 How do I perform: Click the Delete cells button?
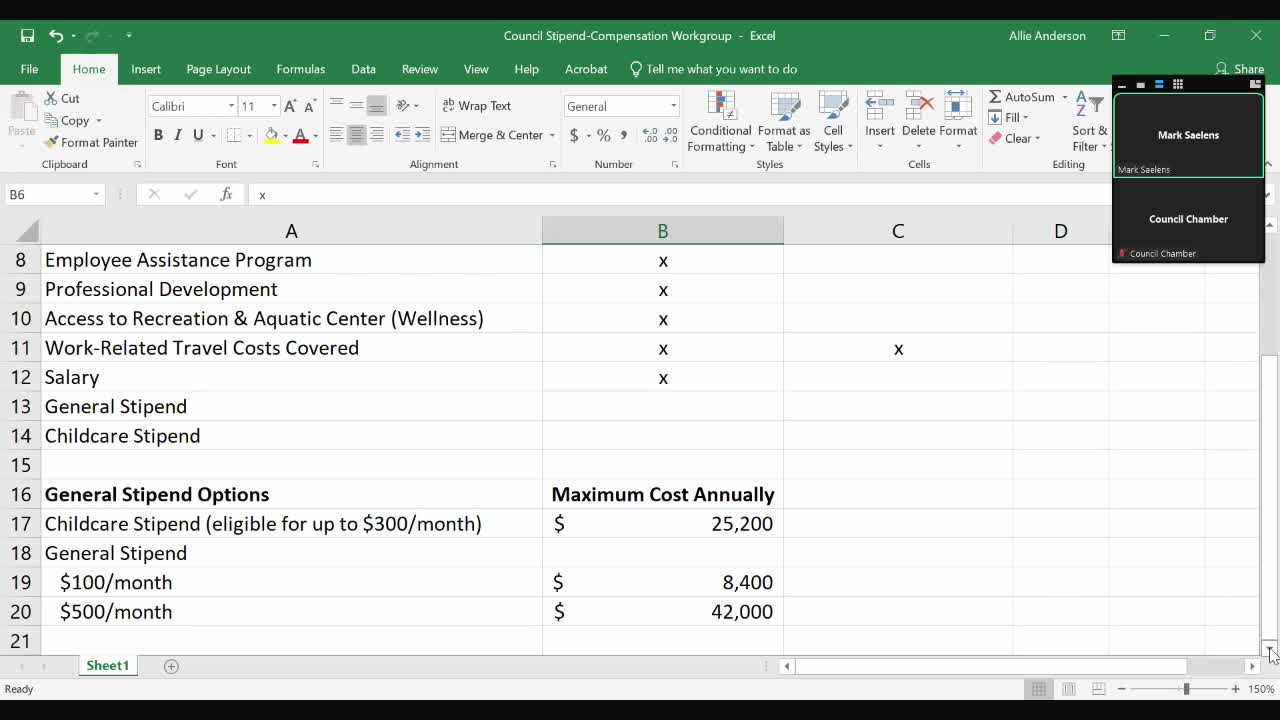coord(918,122)
